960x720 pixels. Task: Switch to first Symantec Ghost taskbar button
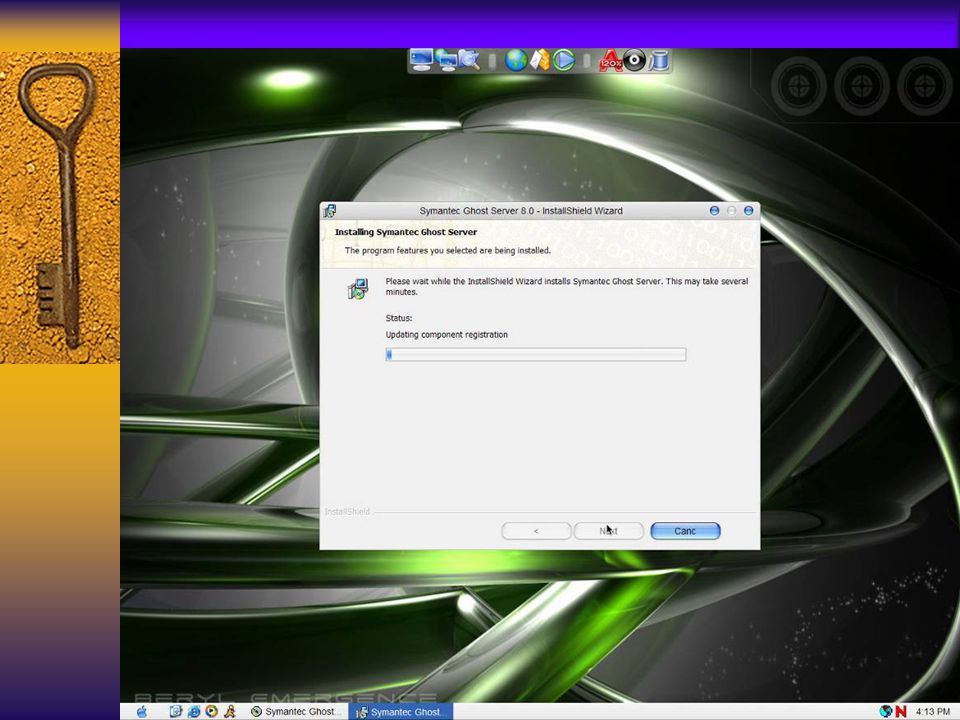(296, 711)
